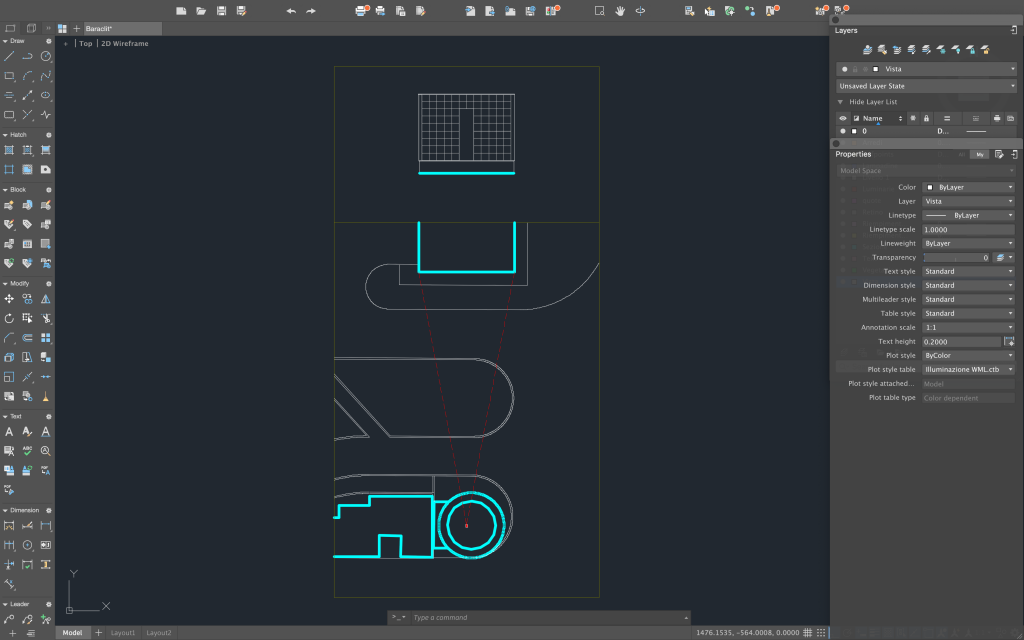Click the Save icon in top toolbar
This screenshot has height=640, width=1024.
pos(221,10)
